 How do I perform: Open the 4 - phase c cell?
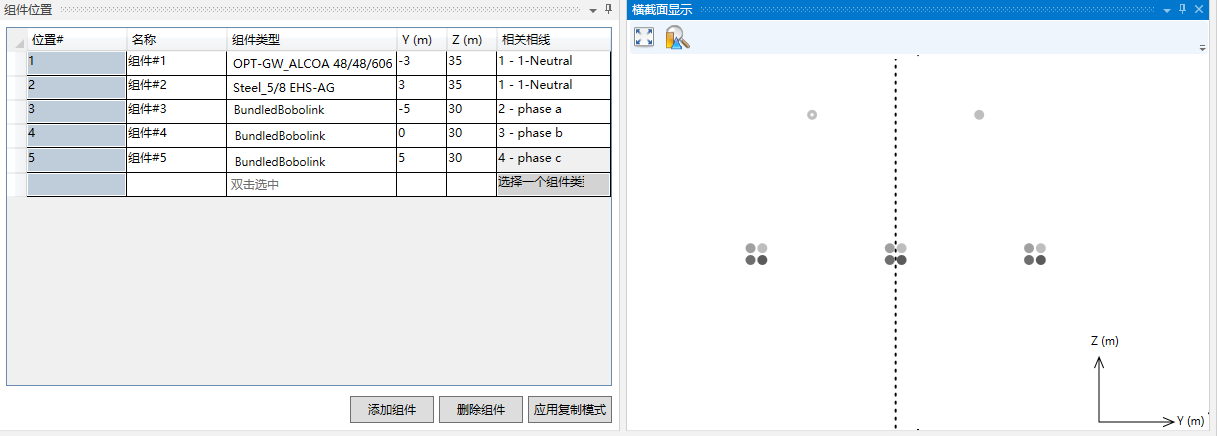pyautogui.click(x=553, y=159)
